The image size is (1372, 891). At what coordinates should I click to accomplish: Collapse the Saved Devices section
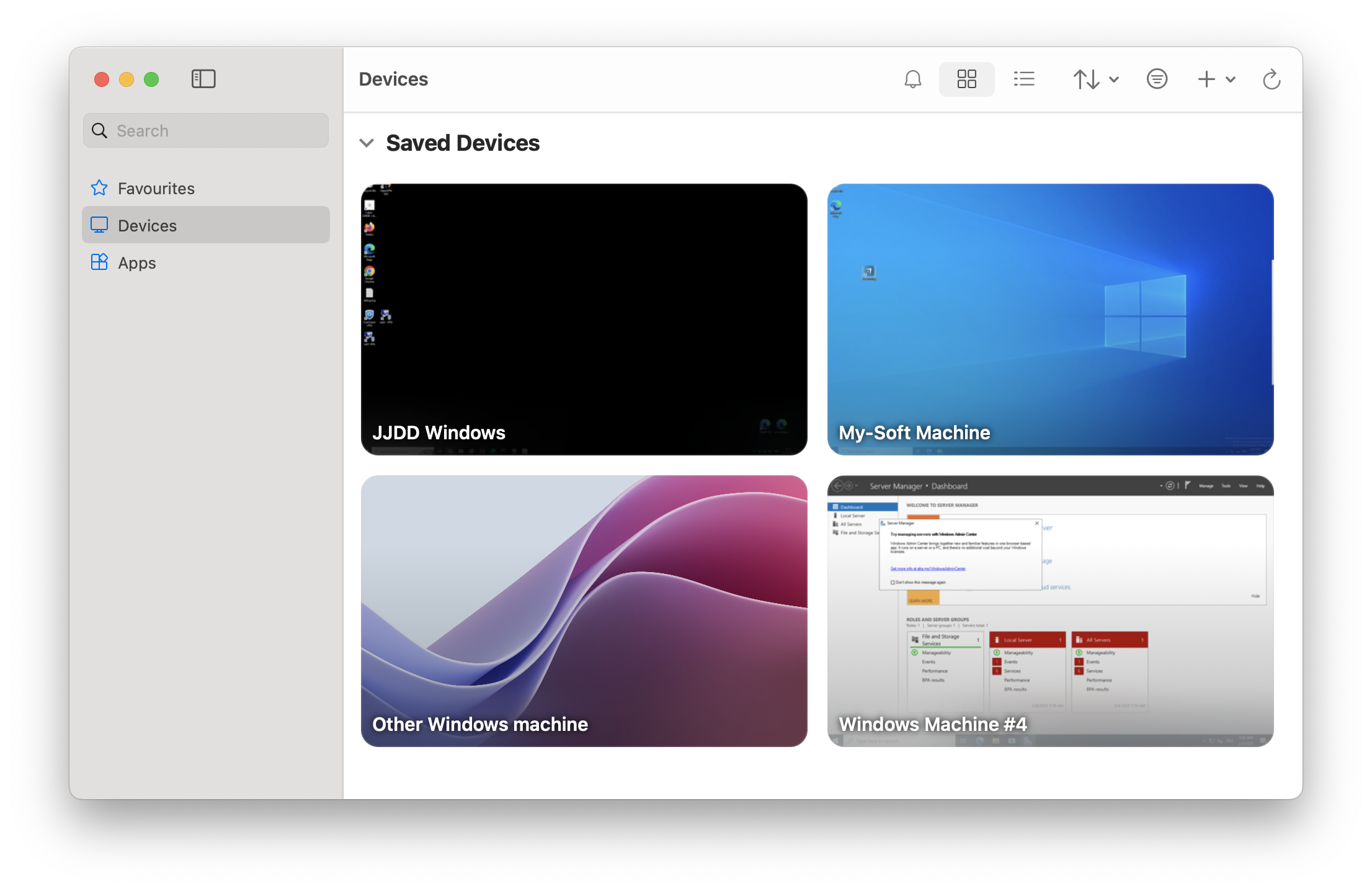[367, 143]
